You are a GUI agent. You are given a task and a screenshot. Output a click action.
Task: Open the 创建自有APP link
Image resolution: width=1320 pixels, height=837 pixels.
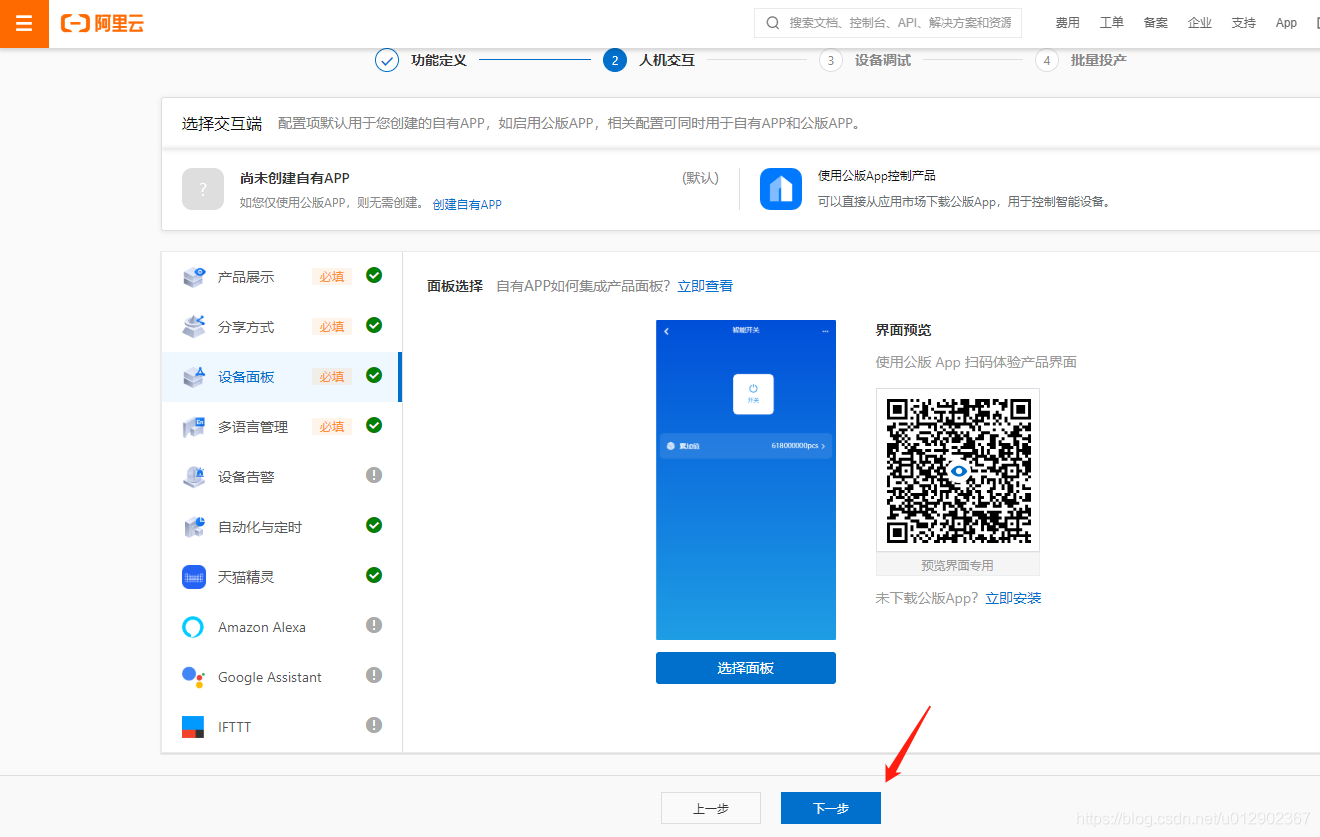(x=467, y=204)
